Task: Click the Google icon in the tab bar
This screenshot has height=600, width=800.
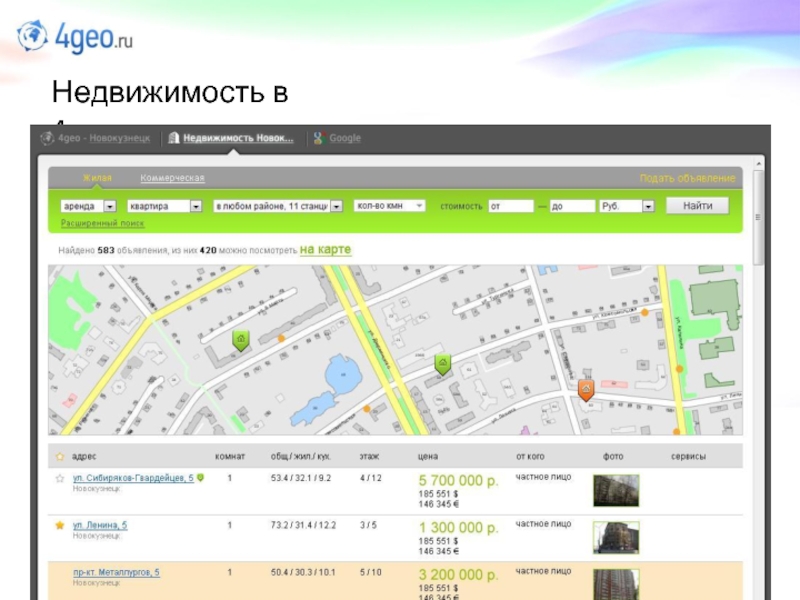Action: click(319, 138)
